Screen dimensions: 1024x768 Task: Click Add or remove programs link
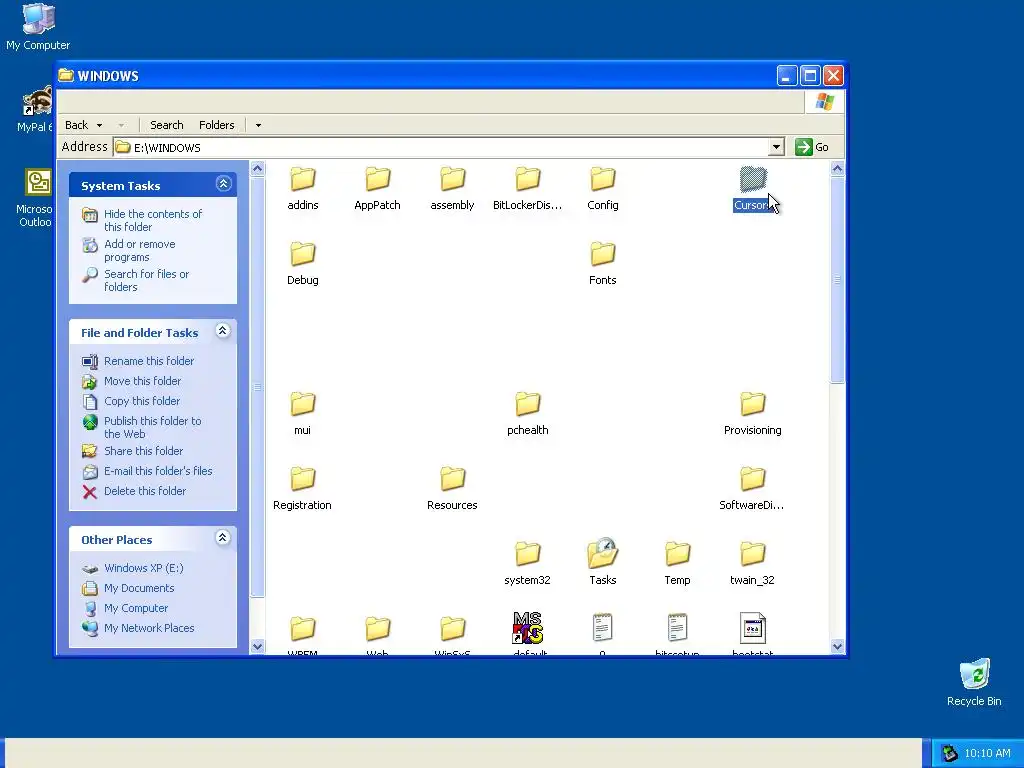click(140, 250)
